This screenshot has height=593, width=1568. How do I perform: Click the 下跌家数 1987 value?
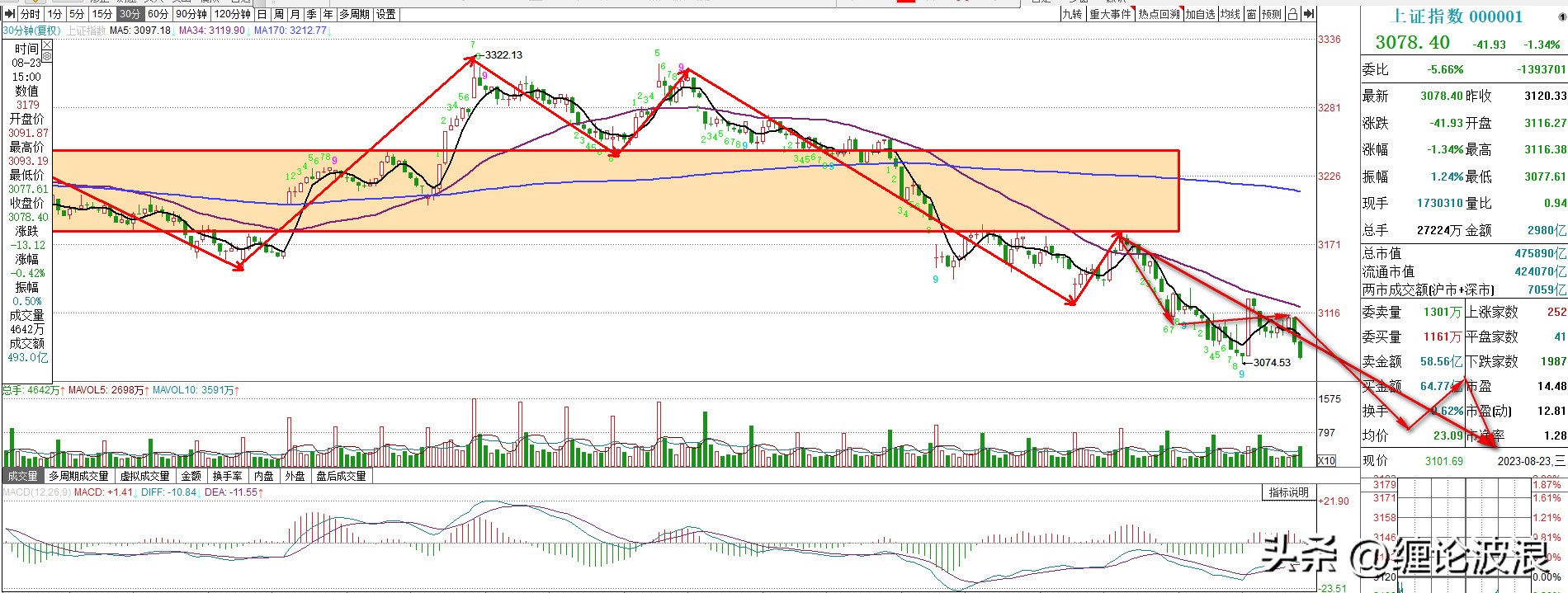pyautogui.click(x=1553, y=361)
